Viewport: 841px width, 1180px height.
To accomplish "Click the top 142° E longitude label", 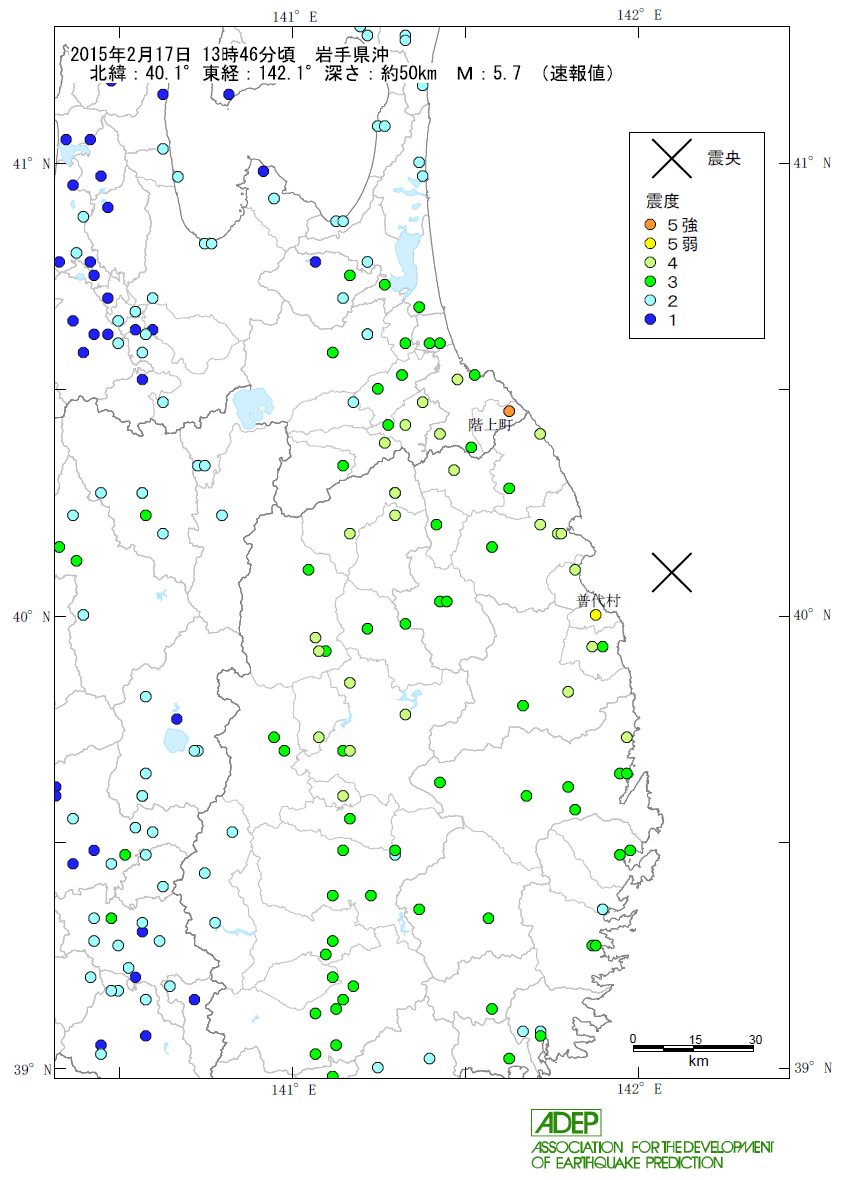I will pyautogui.click(x=639, y=15).
